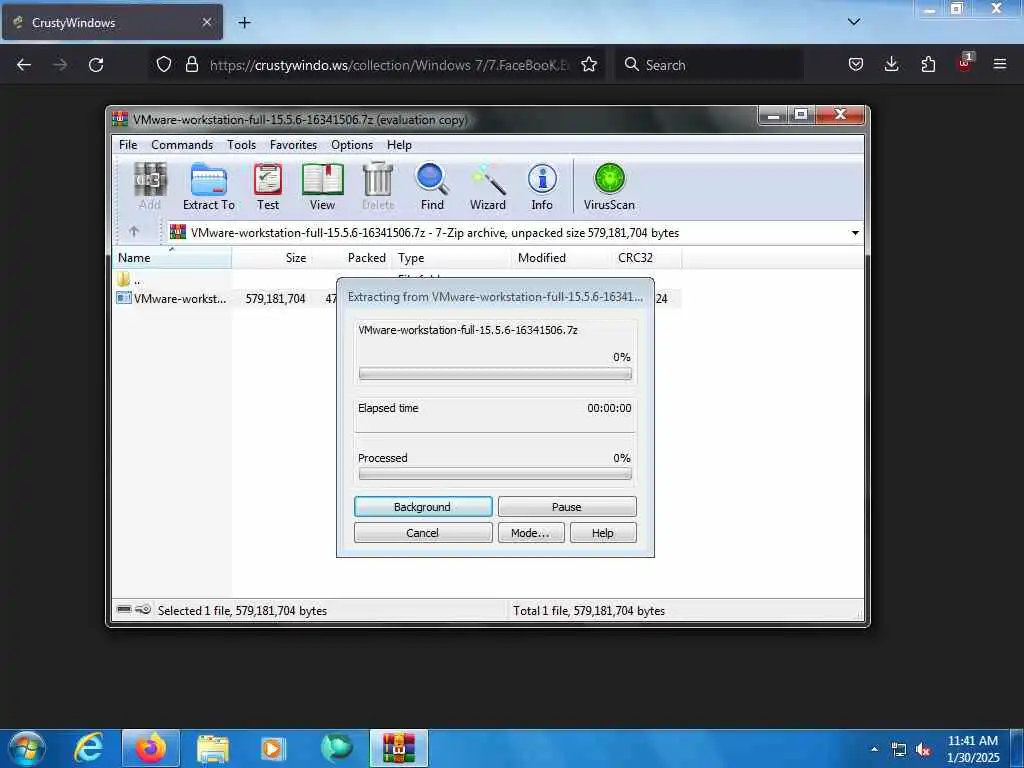The height and width of the screenshot is (768, 1024).
Task: Cancel the extraction
Action: pos(423,533)
